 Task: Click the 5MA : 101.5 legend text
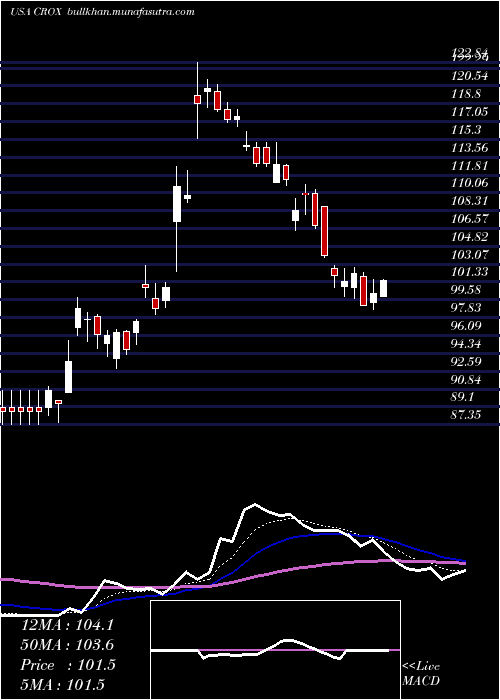coord(62,684)
